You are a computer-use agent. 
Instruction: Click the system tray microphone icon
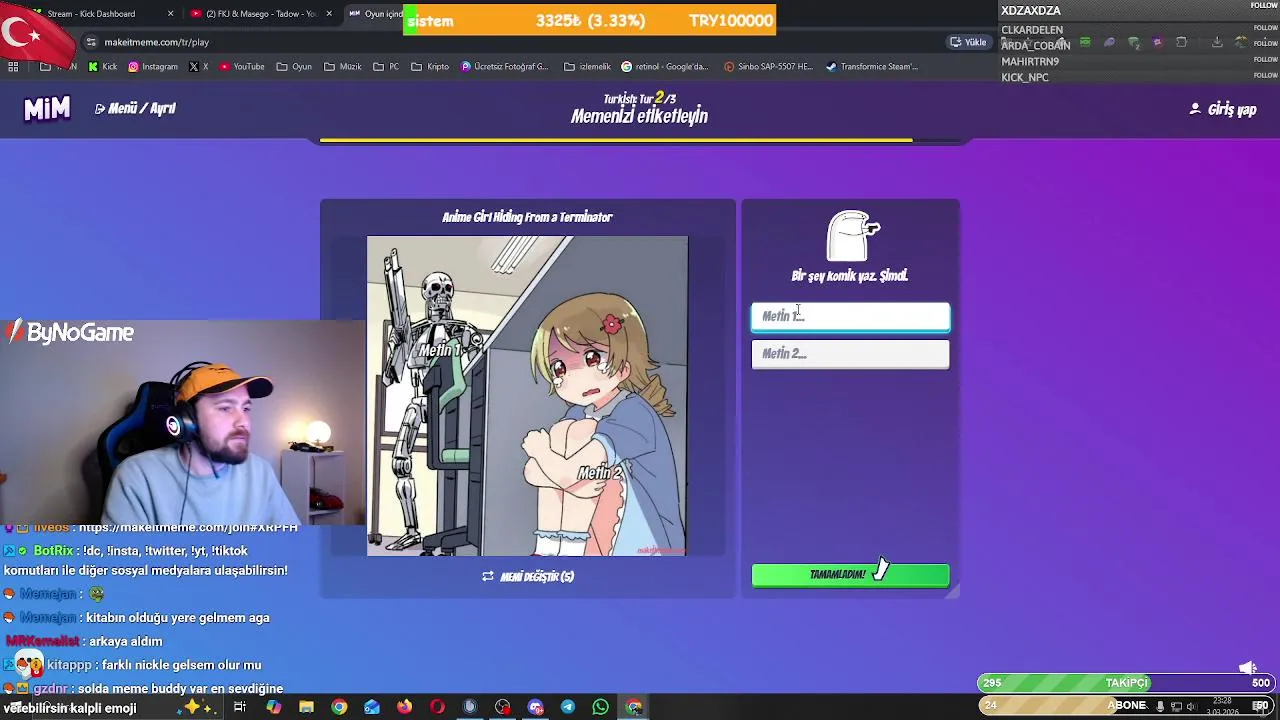click(x=1160, y=707)
